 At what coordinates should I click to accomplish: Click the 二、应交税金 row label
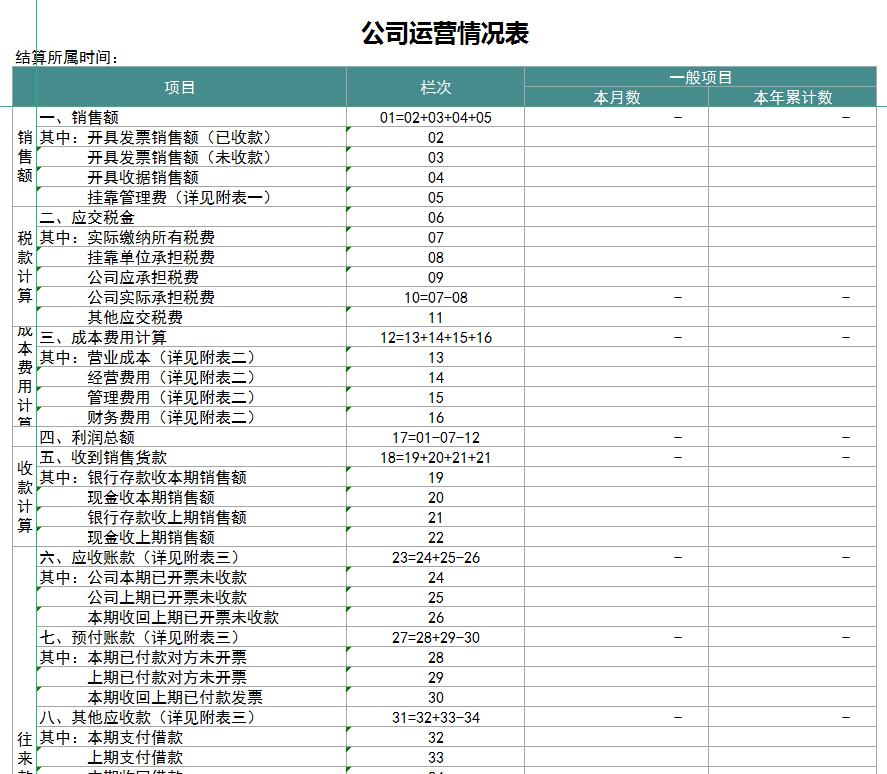click(x=83, y=217)
